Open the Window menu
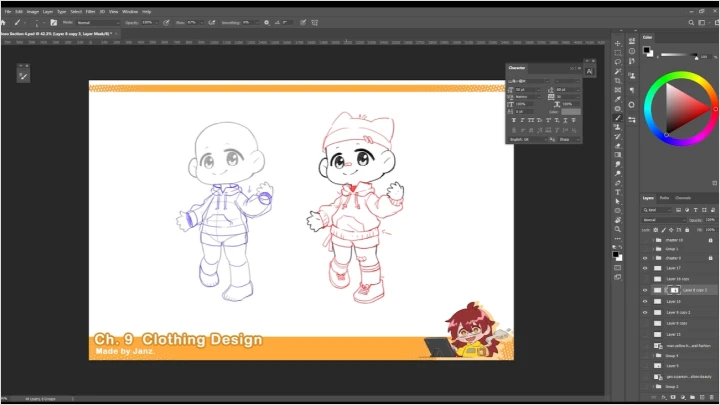 (130, 11)
